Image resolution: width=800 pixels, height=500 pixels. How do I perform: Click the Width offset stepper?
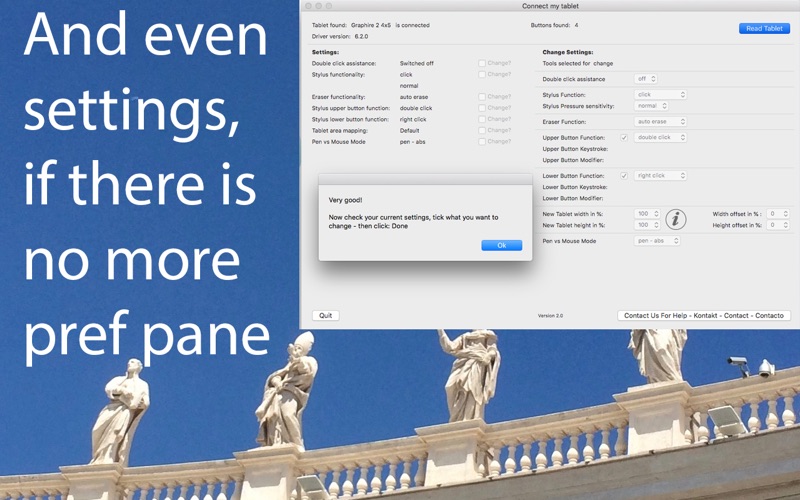(786, 214)
